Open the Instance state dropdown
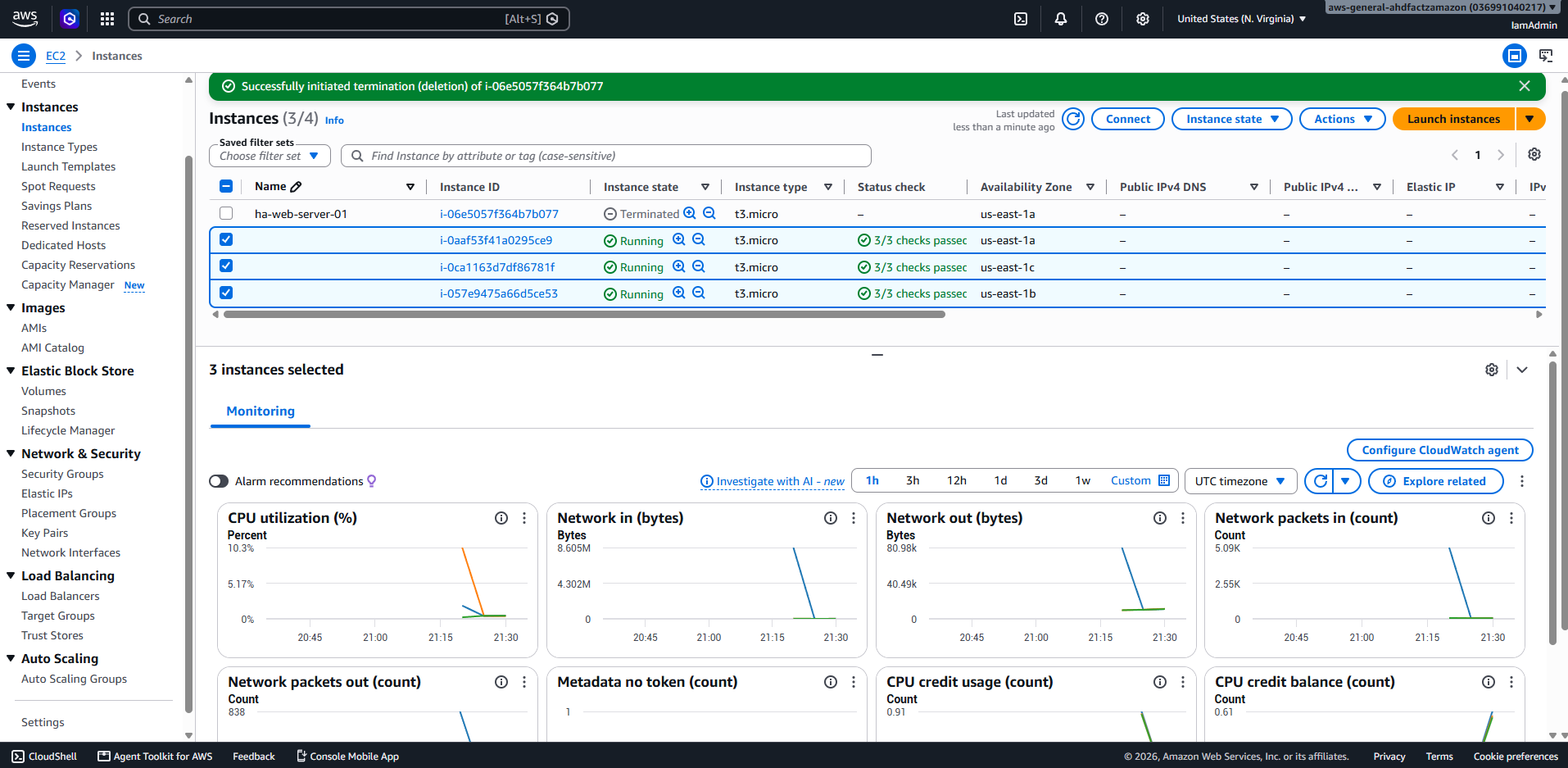 click(1232, 119)
